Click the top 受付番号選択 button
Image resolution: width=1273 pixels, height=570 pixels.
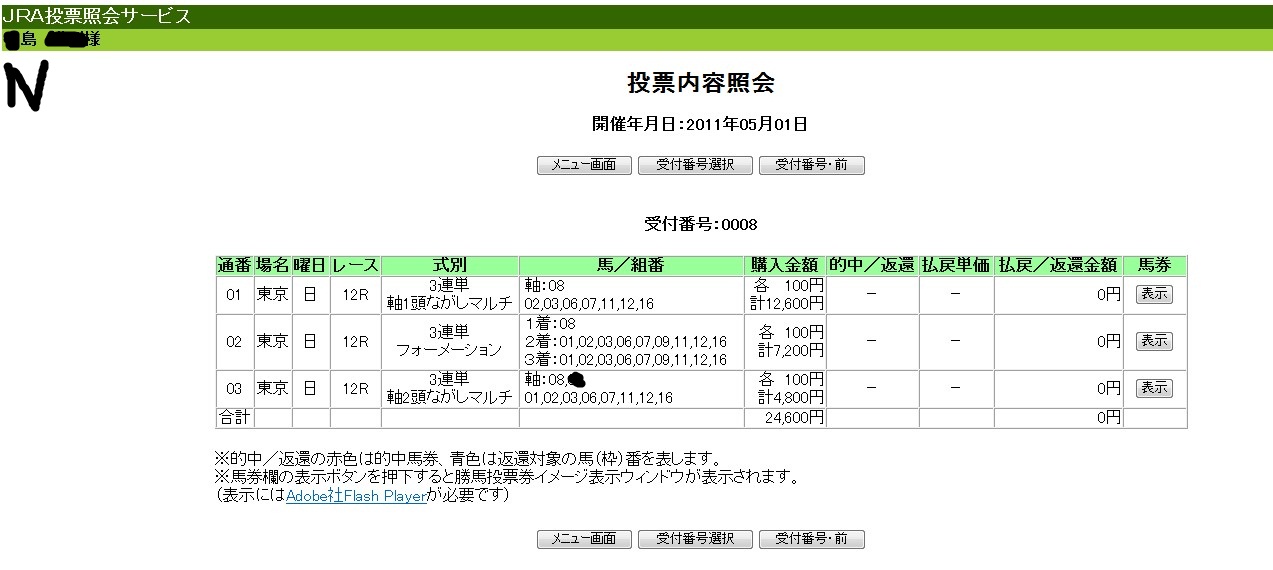pyautogui.click(x=695, y=165)
